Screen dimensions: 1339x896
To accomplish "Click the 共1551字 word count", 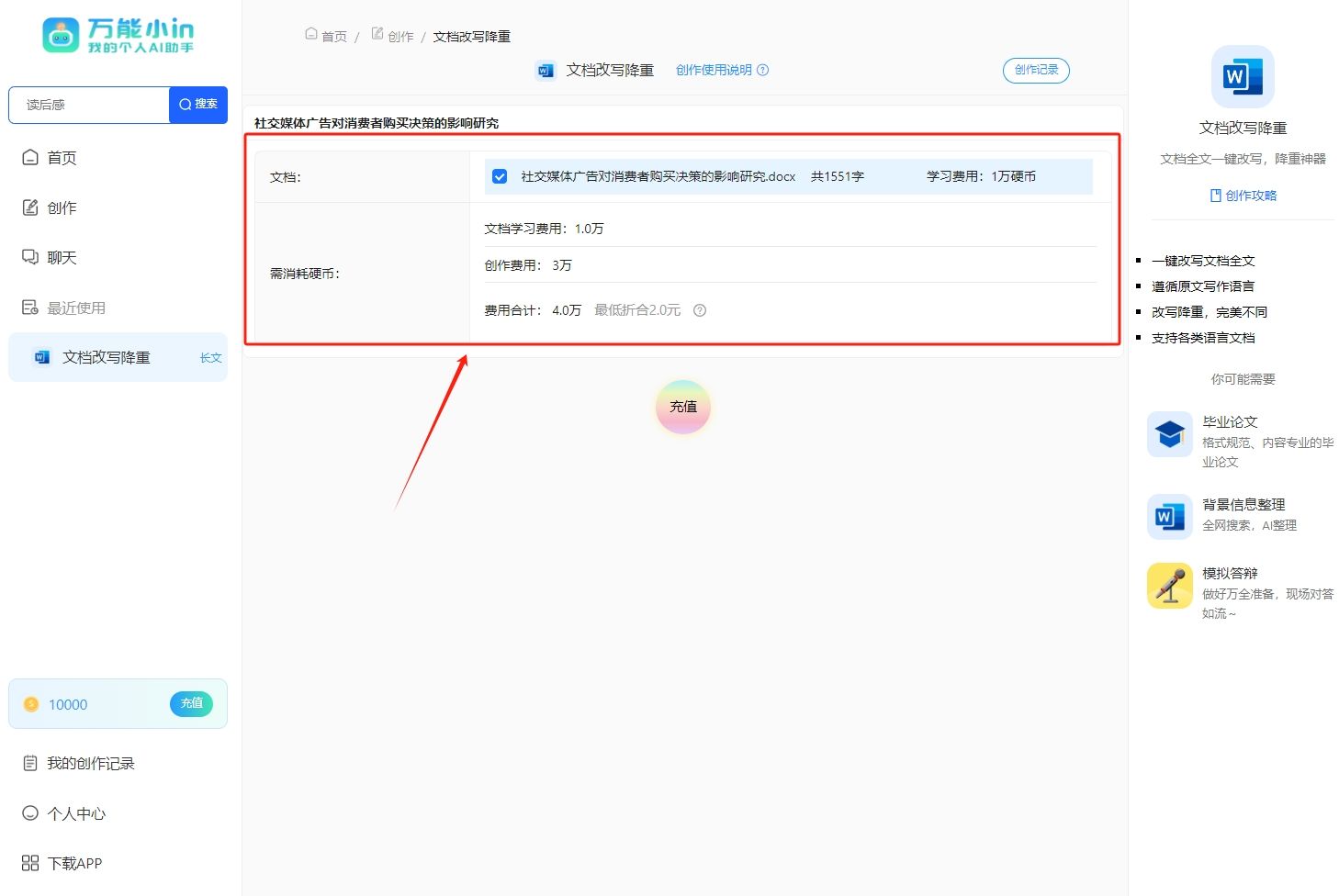I will [x=838, y=176].
